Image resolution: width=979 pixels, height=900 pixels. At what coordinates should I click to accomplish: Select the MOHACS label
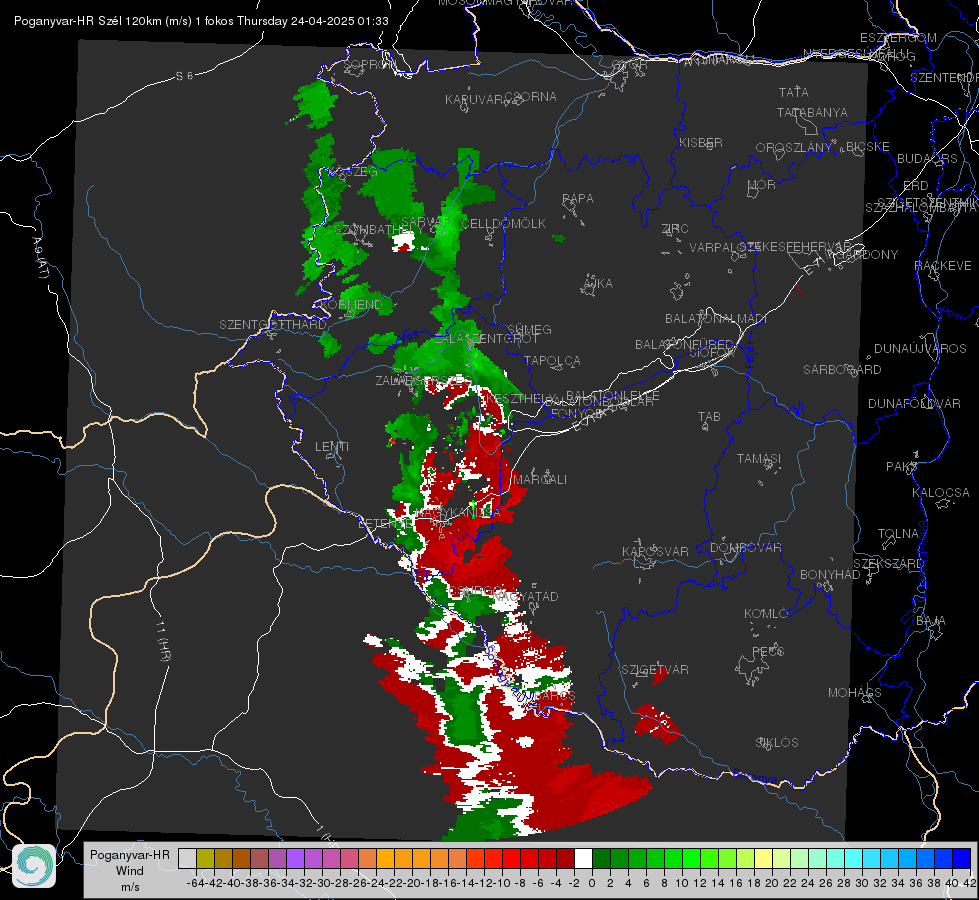coord(855,693)
